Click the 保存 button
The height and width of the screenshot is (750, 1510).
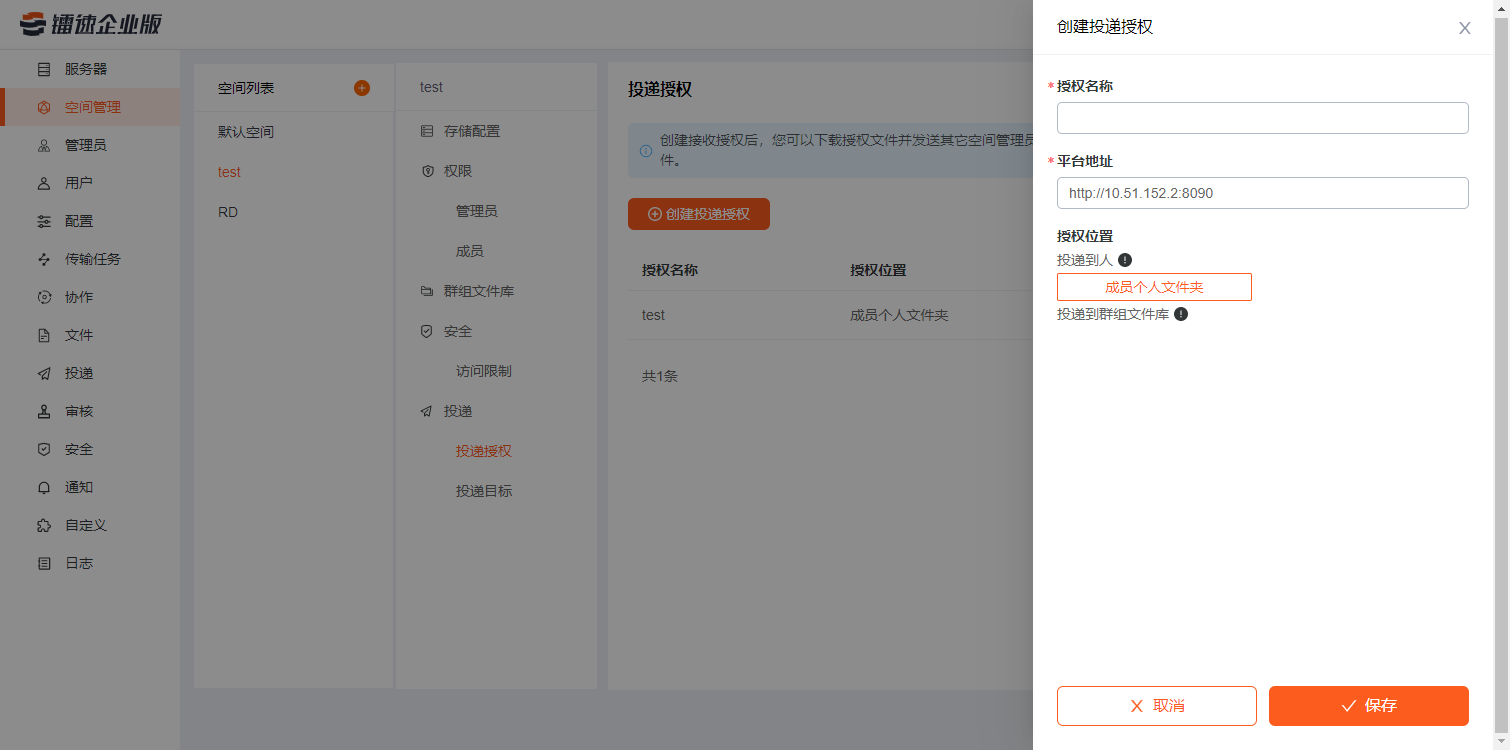pyautogui.click(x=1369, y=706)
